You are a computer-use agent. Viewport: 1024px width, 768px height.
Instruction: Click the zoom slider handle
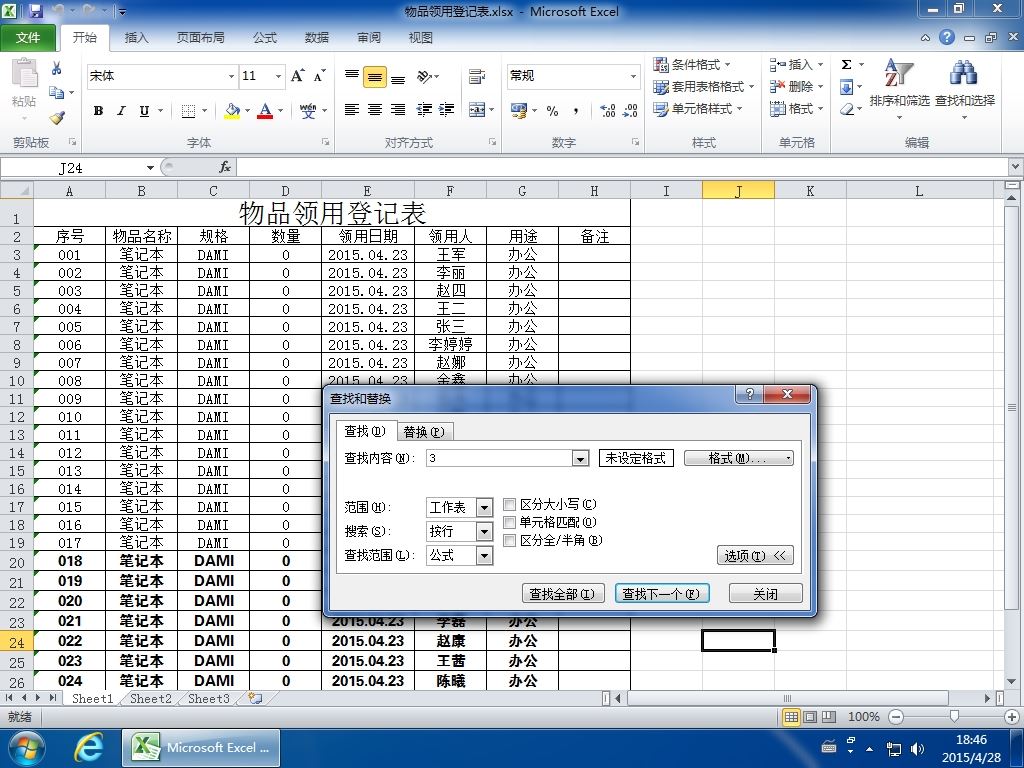click(954, 717)
